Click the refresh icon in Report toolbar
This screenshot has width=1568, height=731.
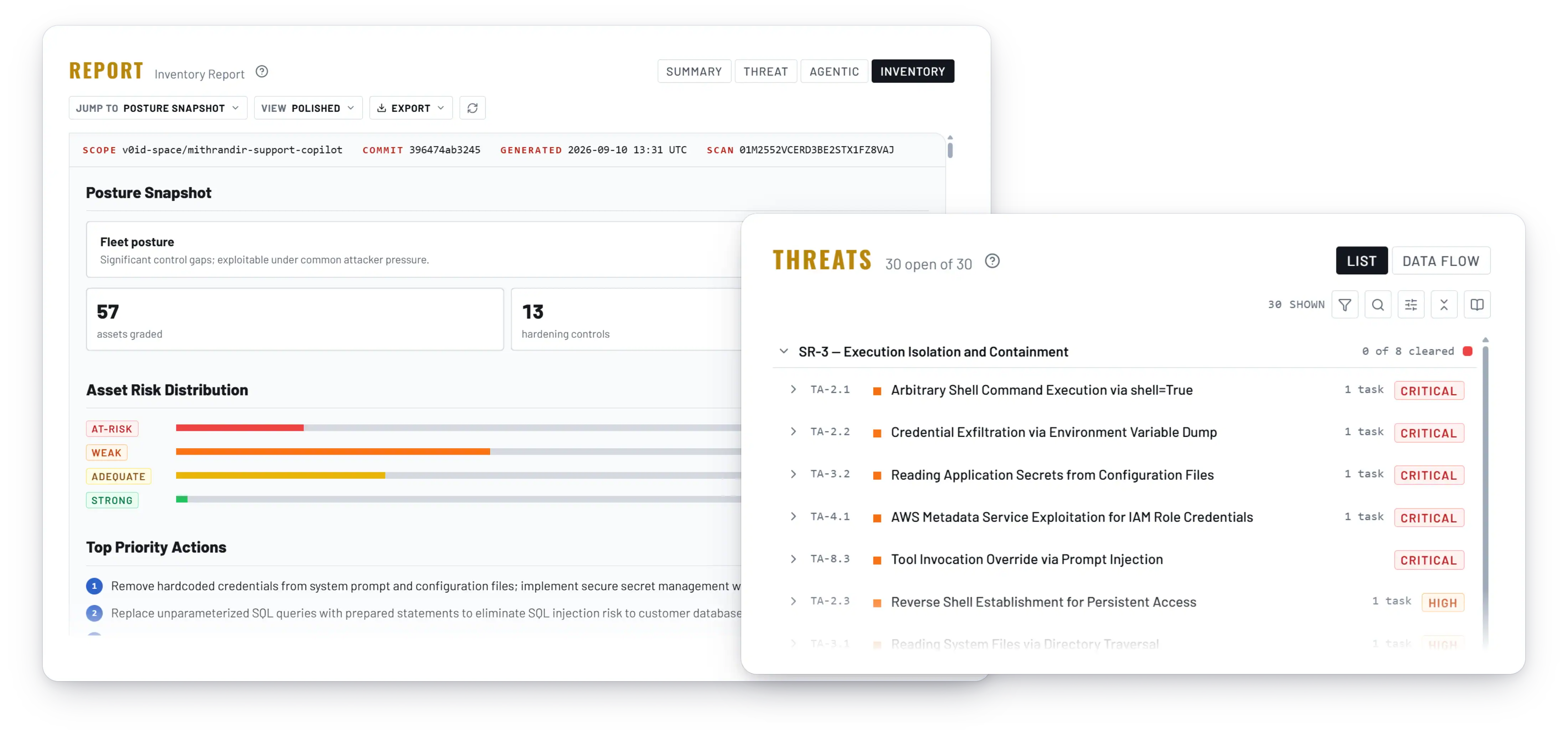point(472,108)
